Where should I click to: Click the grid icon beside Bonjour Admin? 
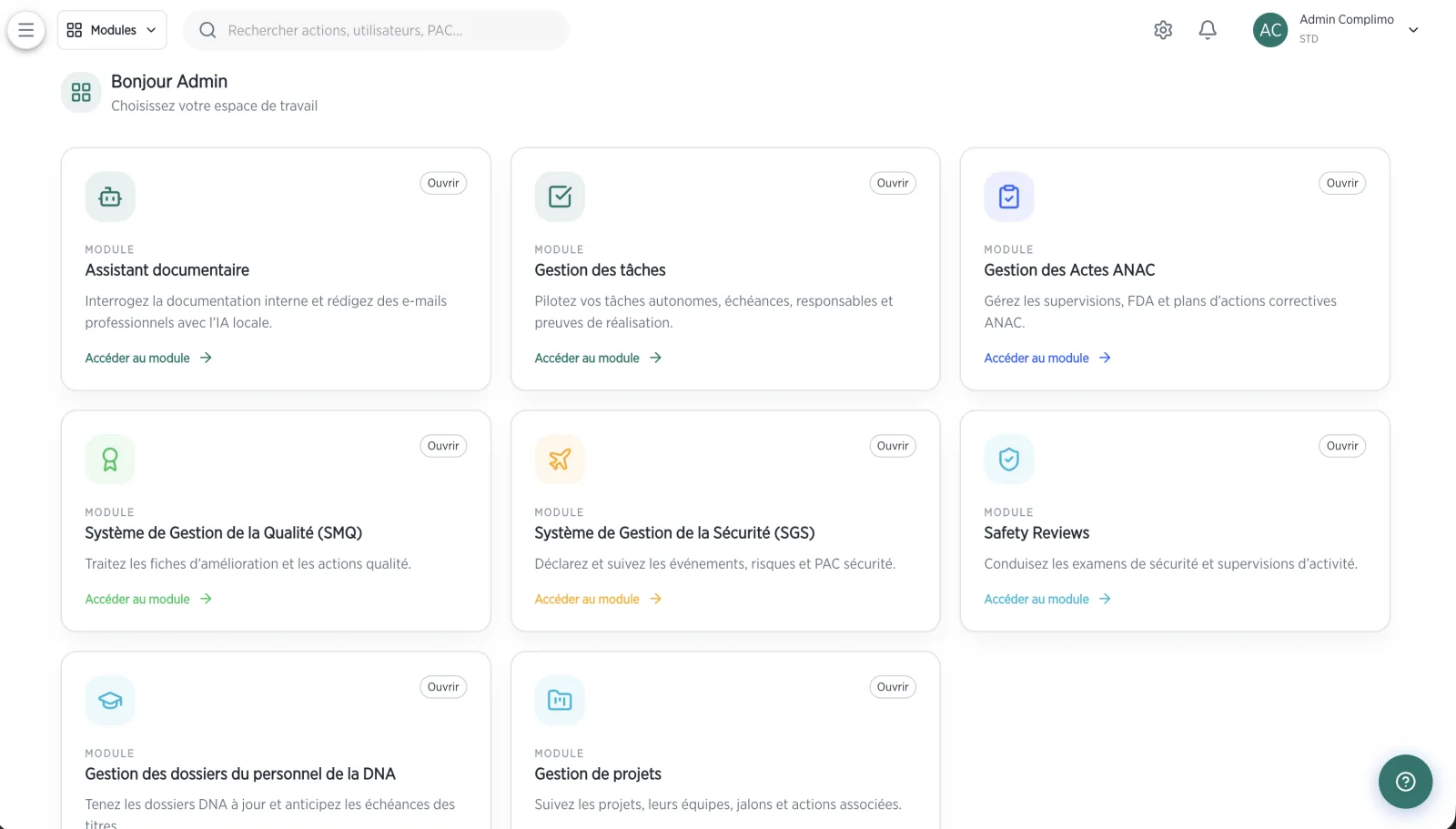click(81, 92)
